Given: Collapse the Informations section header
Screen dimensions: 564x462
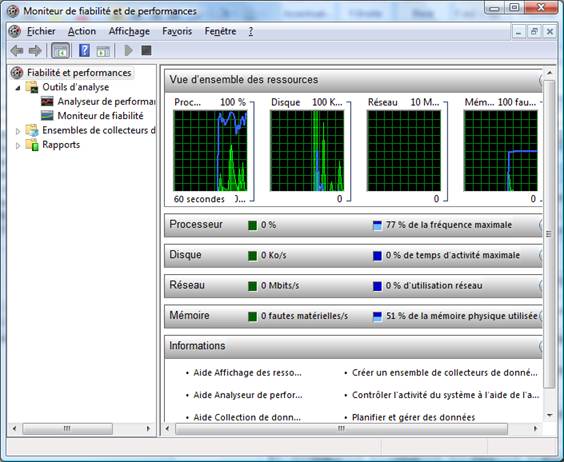Looking at the screenshot, I should (353, 346).
